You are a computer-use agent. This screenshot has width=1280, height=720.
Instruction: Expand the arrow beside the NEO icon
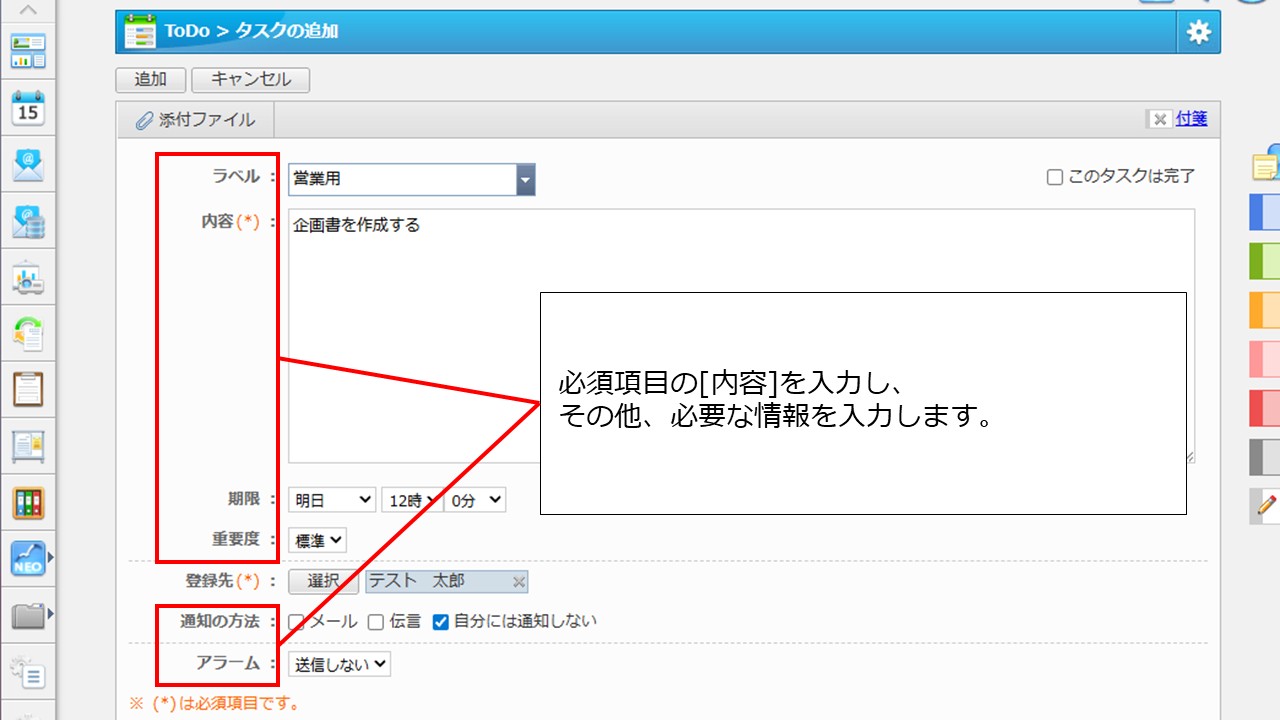[x=50, y=558]
